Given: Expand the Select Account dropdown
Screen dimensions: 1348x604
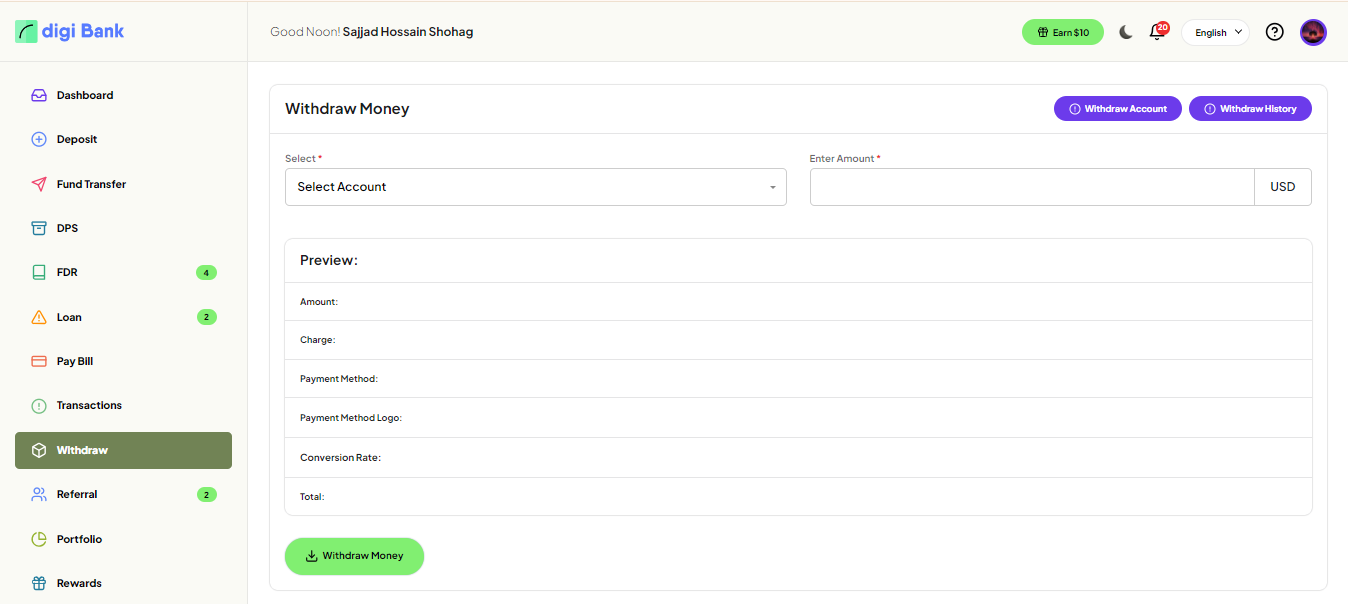Looking at the screenshot, I should (x=535, y=187).
